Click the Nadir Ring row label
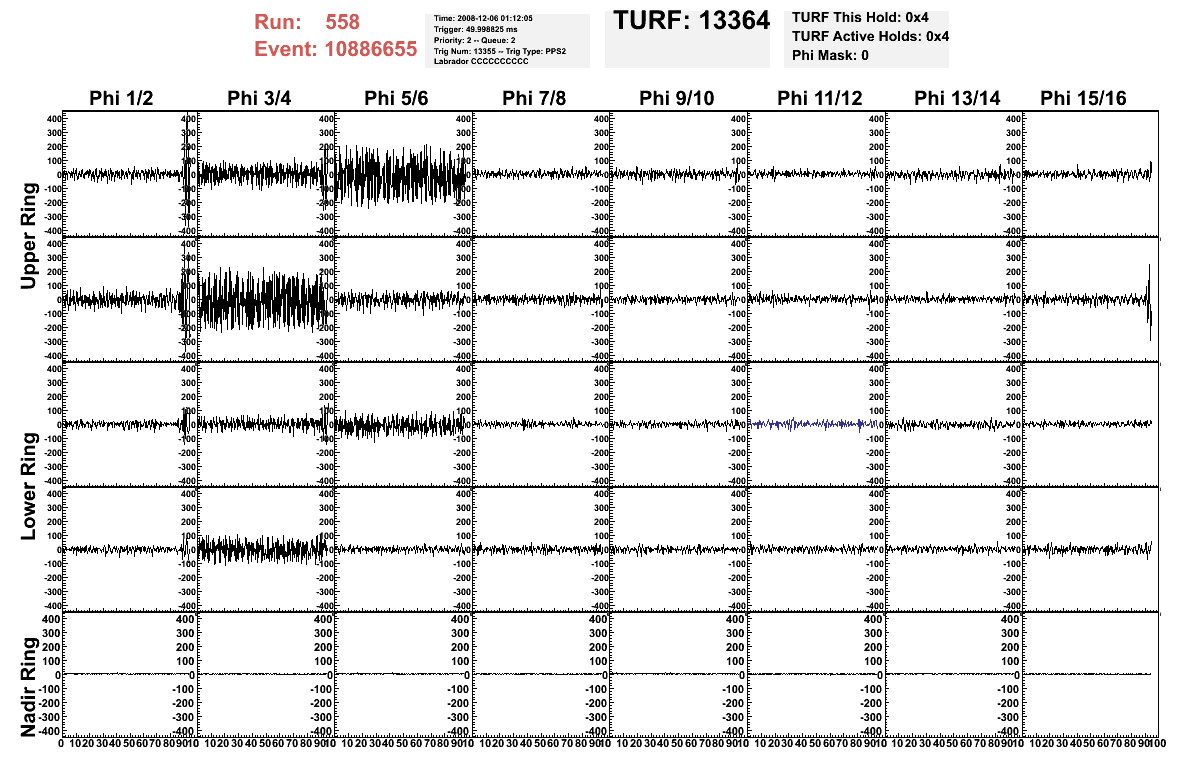This screenshot has width=1196, height=772. [x=28, y=687]
